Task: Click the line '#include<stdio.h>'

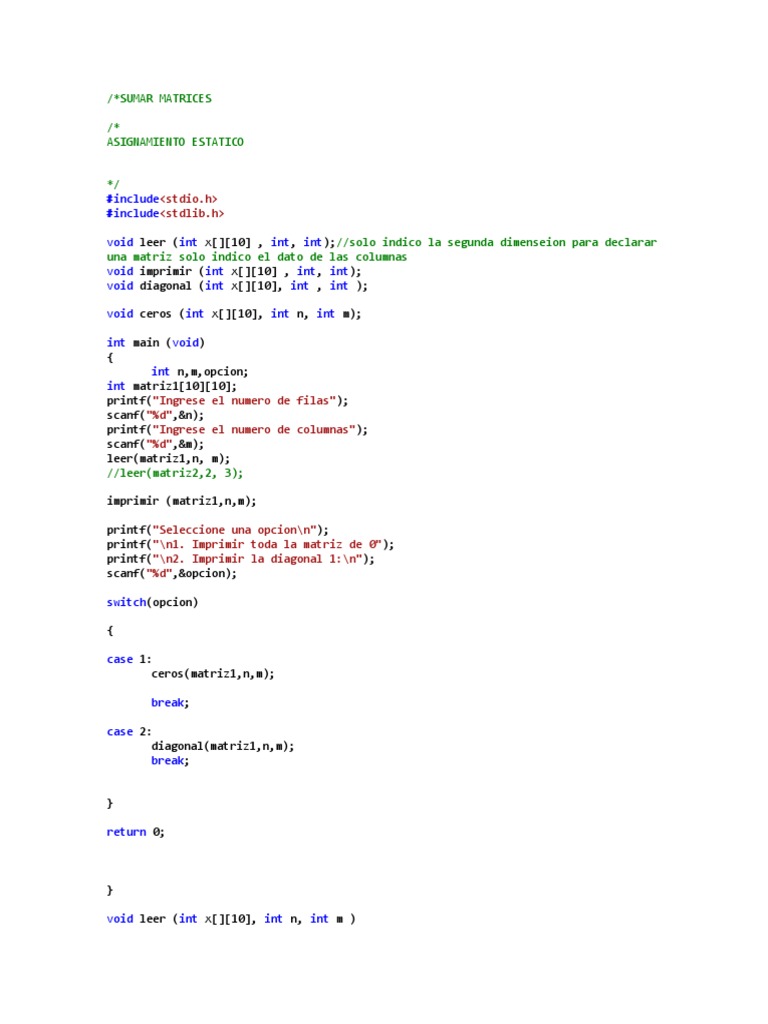Action: (162, 199)
